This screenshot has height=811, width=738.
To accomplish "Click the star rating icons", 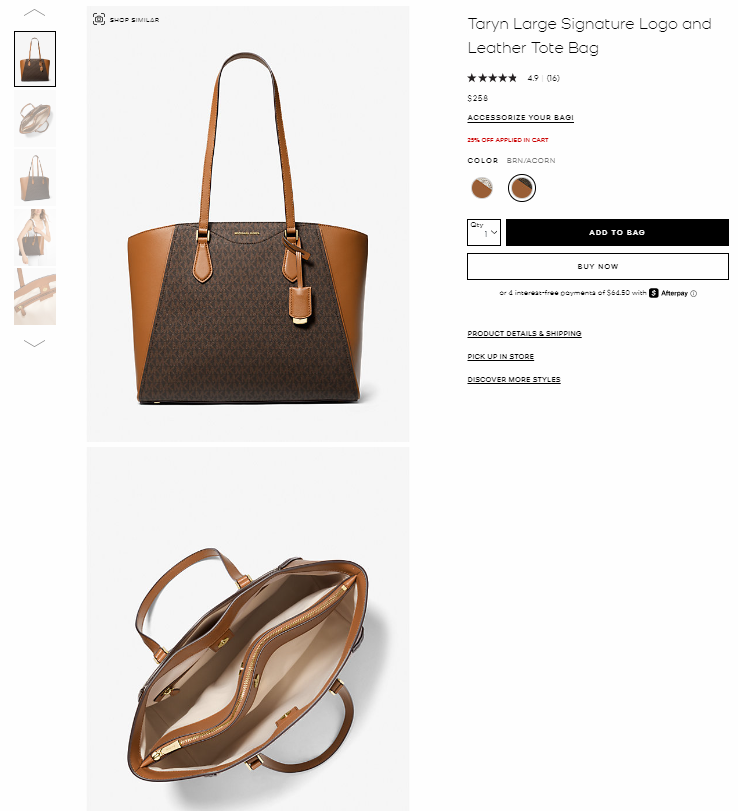I will coord(492,78).
